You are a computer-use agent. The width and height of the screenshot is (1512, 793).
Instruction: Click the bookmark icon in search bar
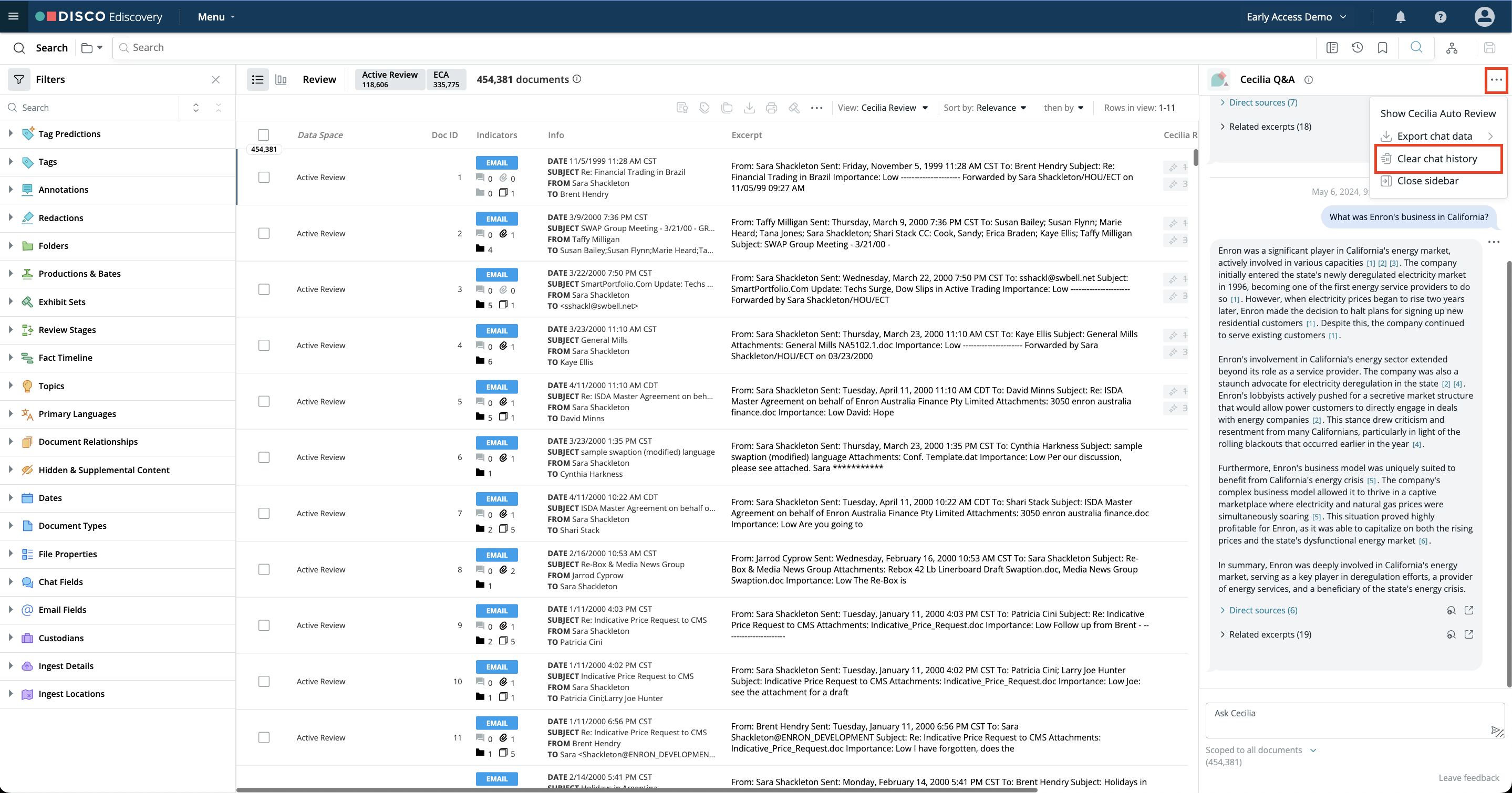1382,47
